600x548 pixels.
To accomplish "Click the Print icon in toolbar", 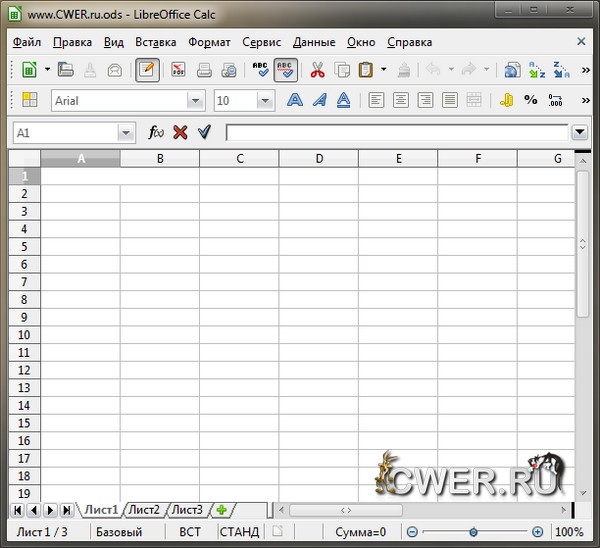I will 204,70.
